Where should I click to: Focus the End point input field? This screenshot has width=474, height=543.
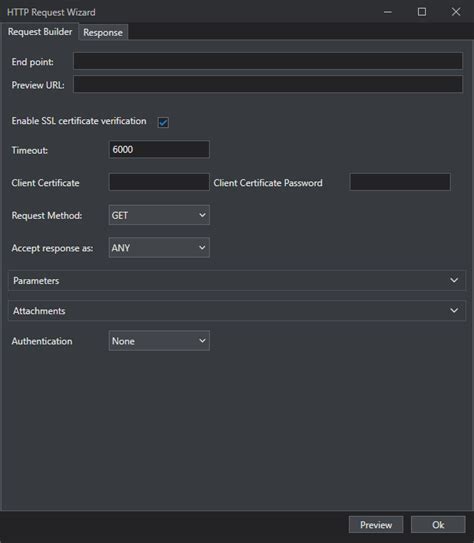pyautogui.click(x=268, y=61)
